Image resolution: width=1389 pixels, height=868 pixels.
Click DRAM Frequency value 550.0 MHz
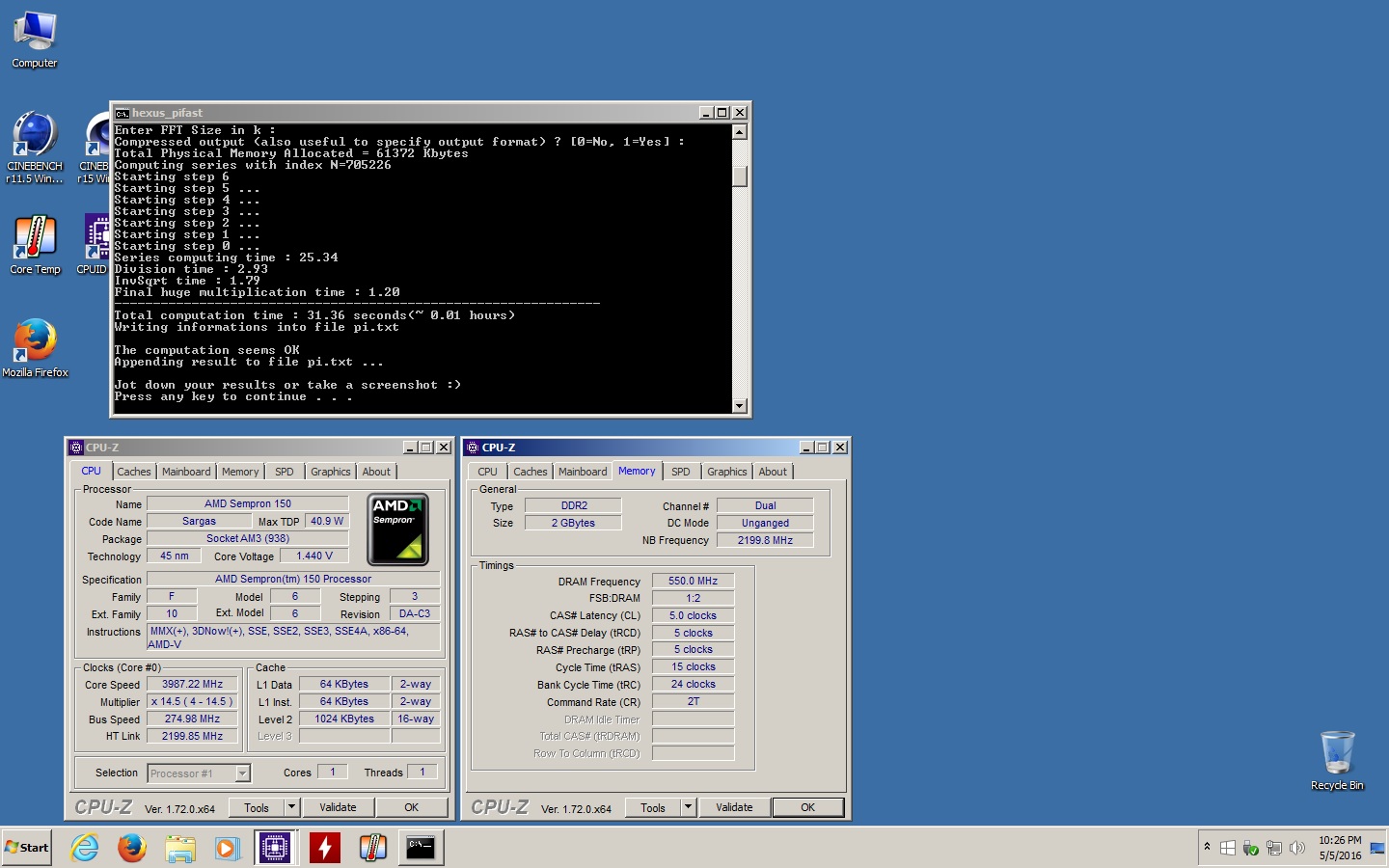point(694,581)
